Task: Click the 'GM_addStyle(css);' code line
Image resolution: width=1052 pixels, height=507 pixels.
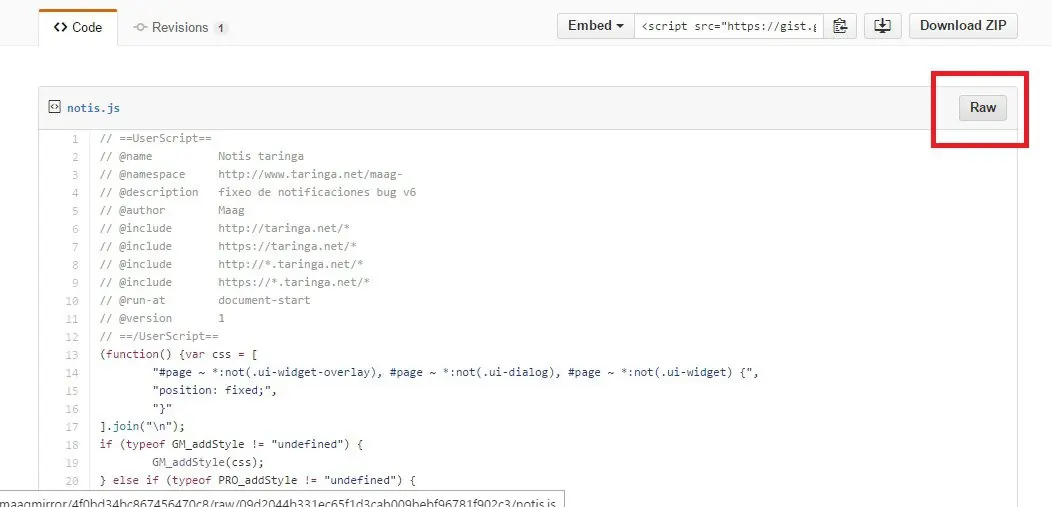Action: point(208,462)
